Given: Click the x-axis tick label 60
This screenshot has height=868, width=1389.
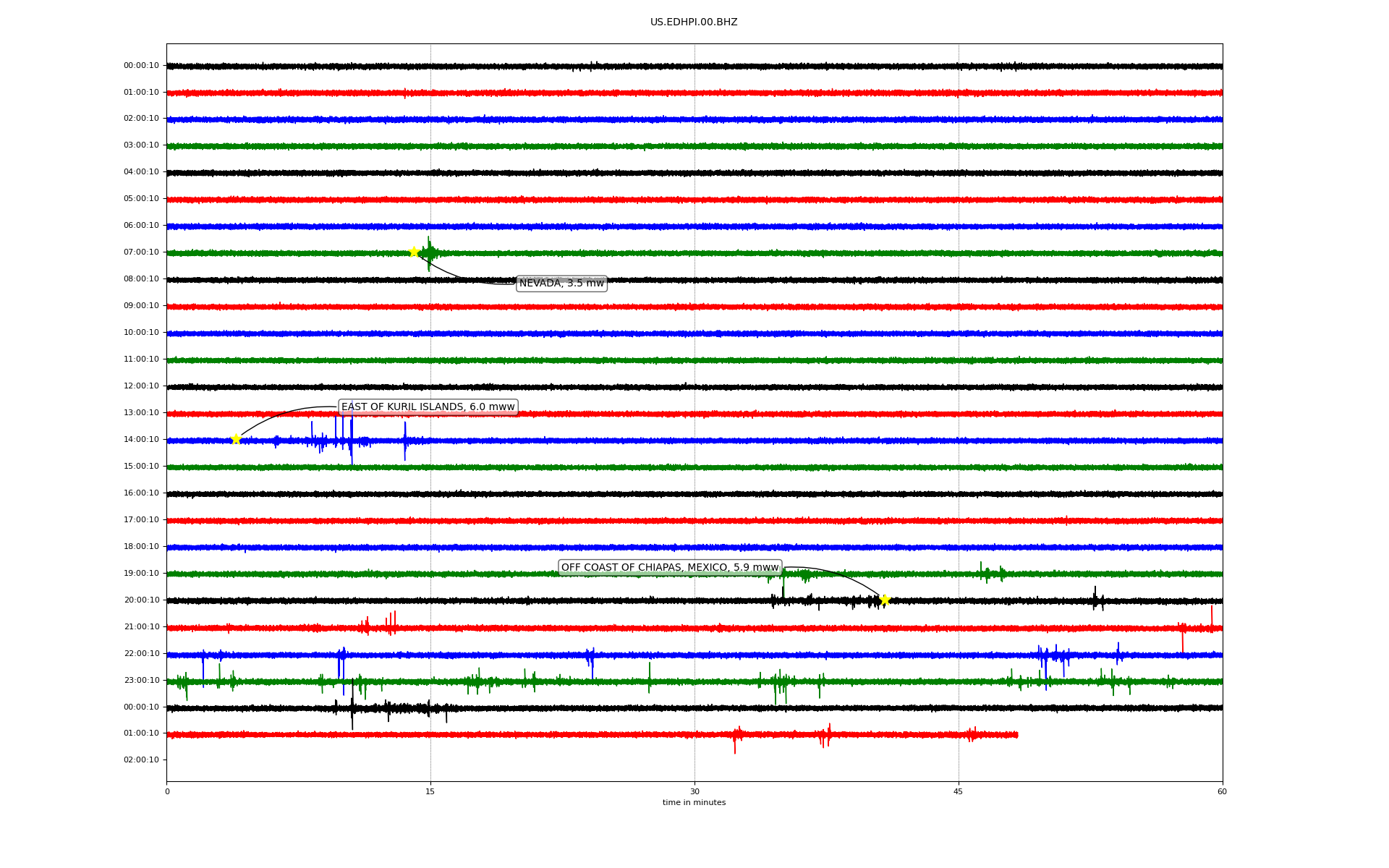Looking at the screenshot, I should coord(1222,792).
